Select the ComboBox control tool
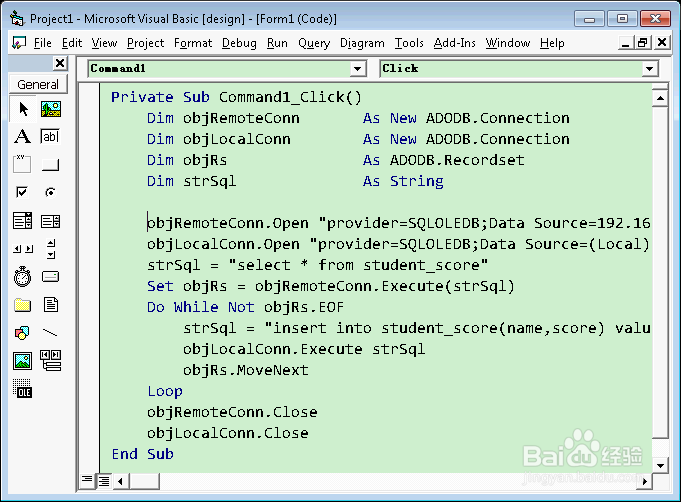 [x=22, y=221]
